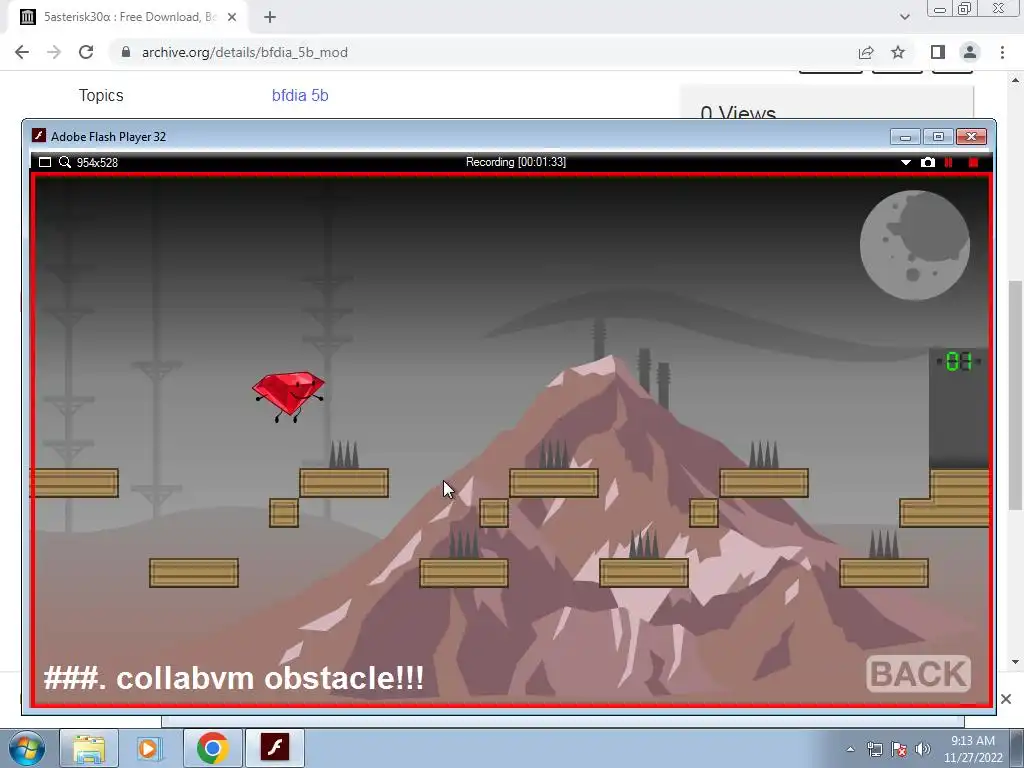
Task: Click the Topics label
Action: tap(101, 95)
